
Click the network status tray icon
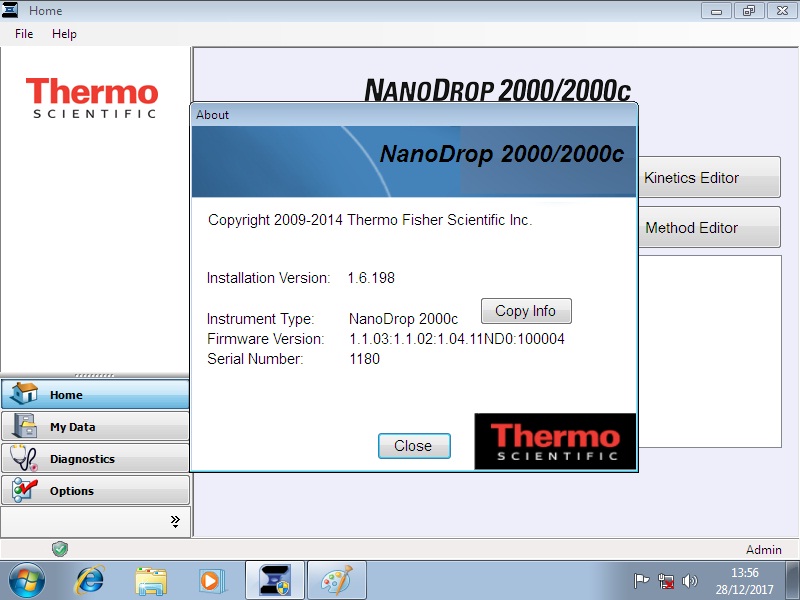[666, 581]
